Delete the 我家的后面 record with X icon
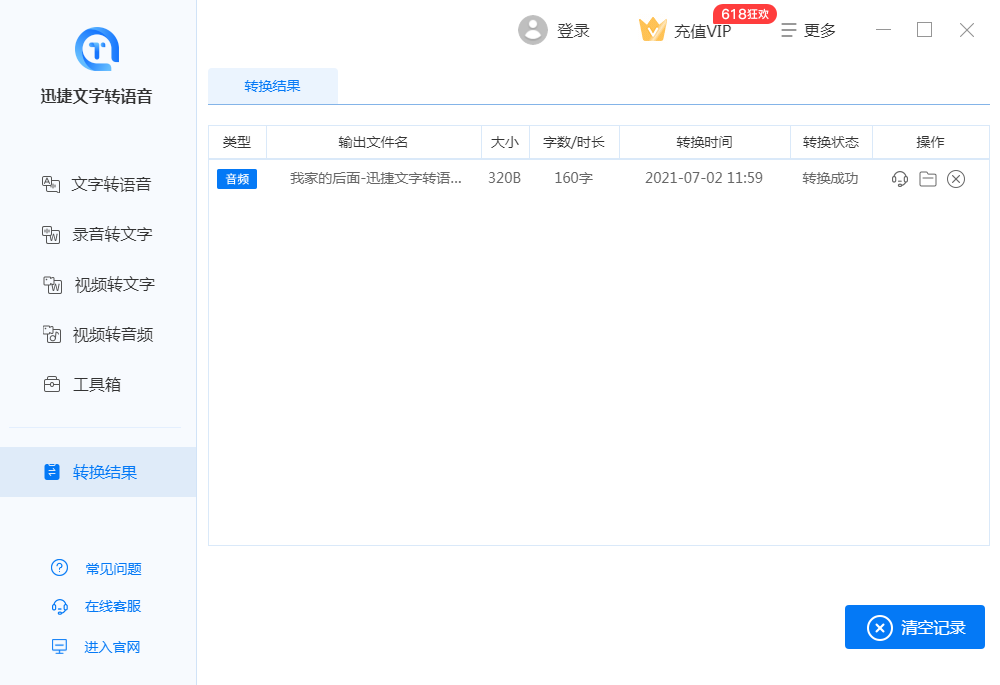Image resolution: width=1000 pixels, height=685 pixels. pyautogui.click(x=956, y=179)
